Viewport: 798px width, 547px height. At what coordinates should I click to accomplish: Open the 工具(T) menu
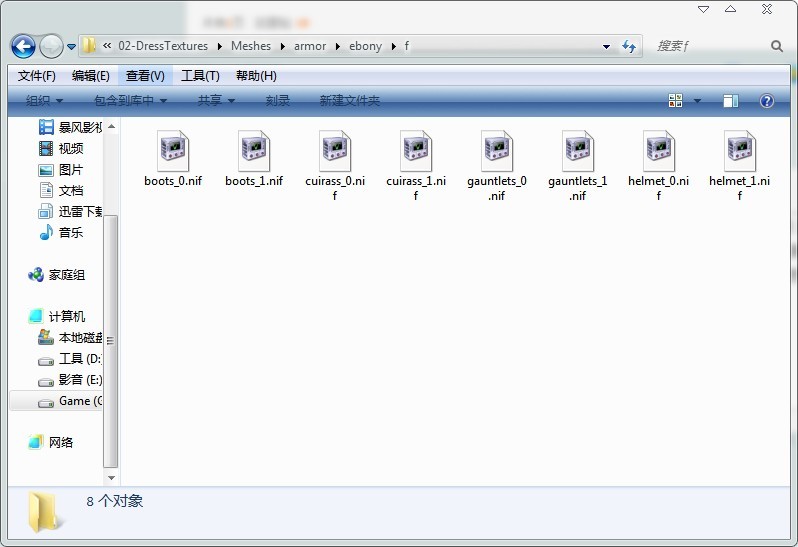(200, 76)
